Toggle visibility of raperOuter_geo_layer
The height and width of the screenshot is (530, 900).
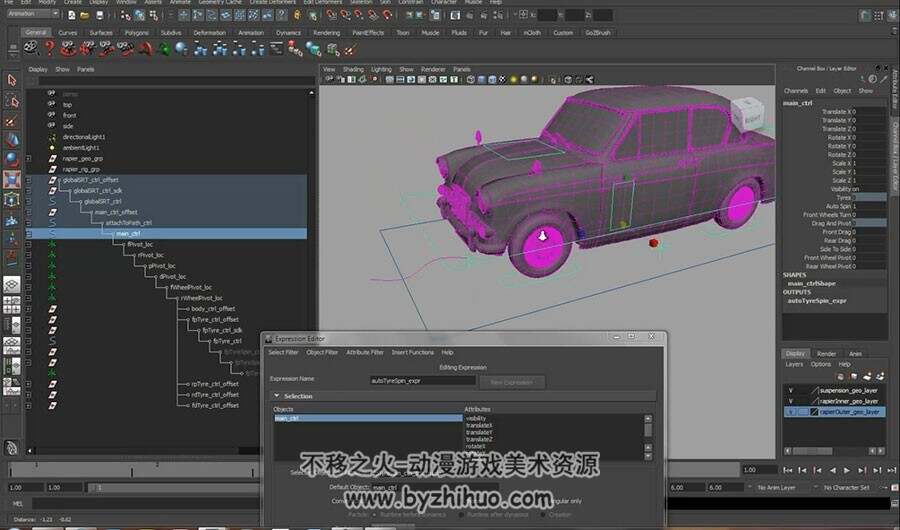click(791, 412)
